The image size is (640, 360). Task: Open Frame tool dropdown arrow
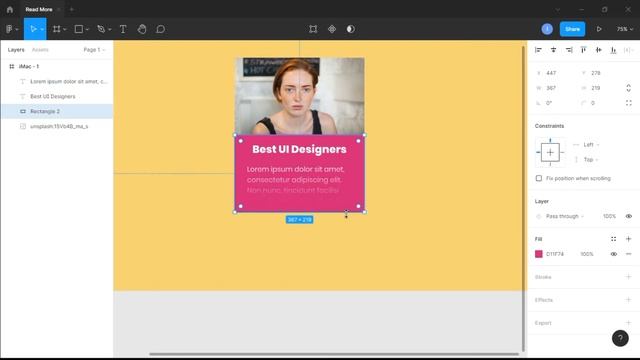point(64,29)
